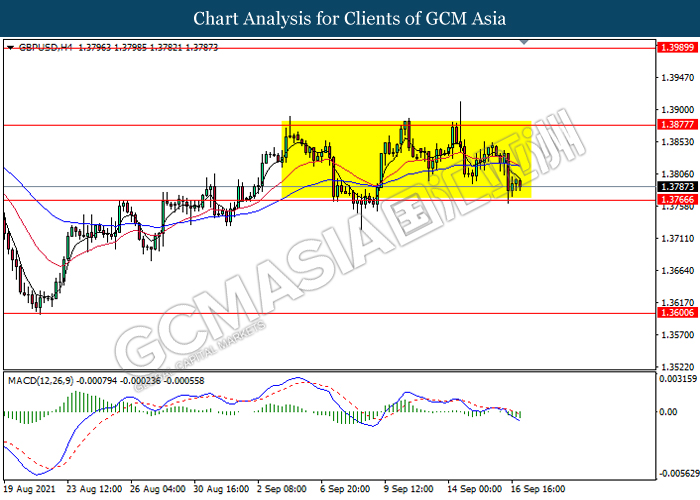Click the 1.36640 price axis value
The height and width of the screenshot is (500, 700).
tap(678, 271)
